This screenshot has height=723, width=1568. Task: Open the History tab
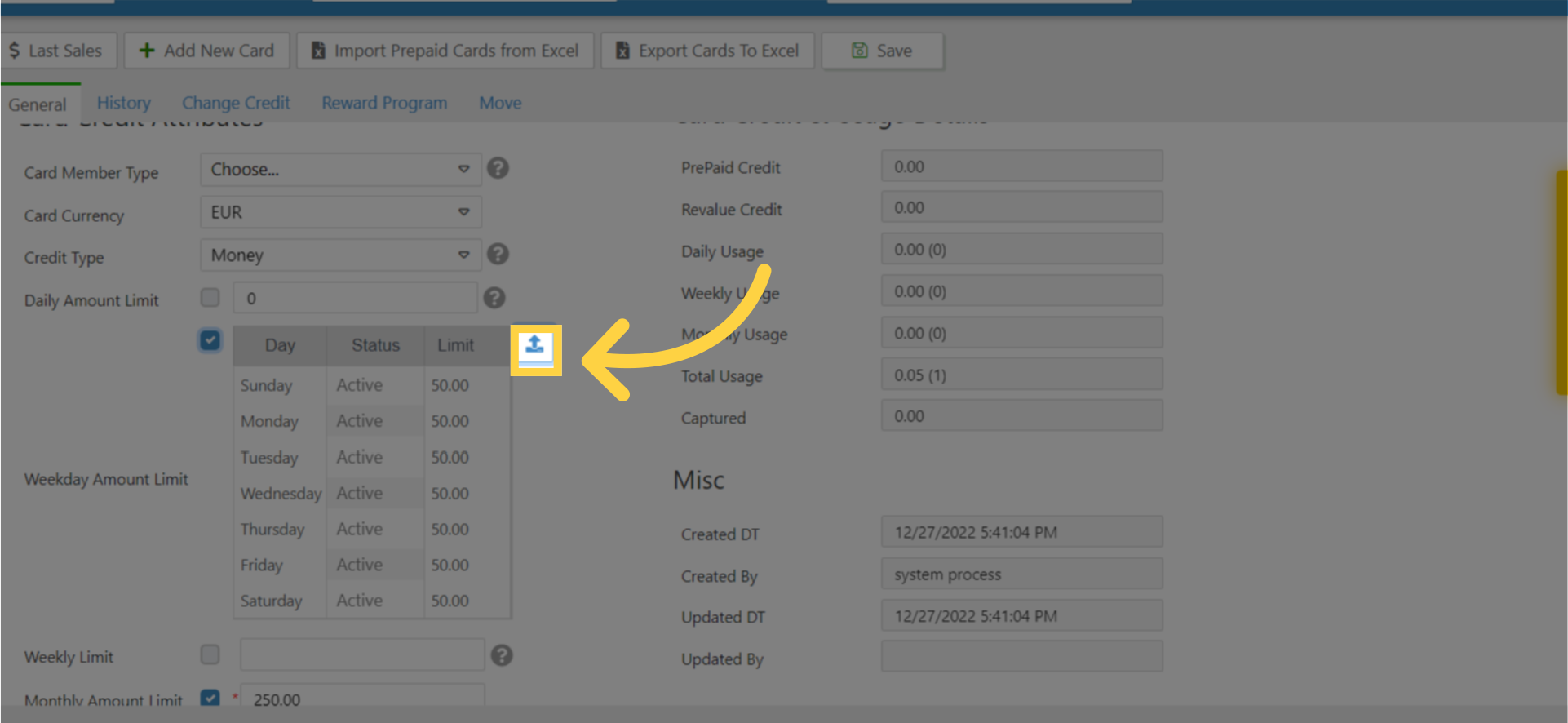(124, 103)
